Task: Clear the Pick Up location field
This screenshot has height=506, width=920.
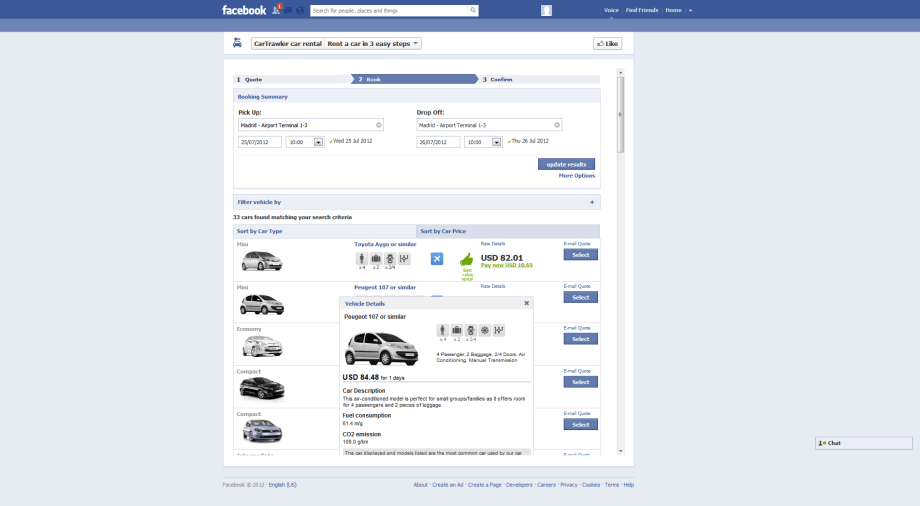Action: click(378, 125)
